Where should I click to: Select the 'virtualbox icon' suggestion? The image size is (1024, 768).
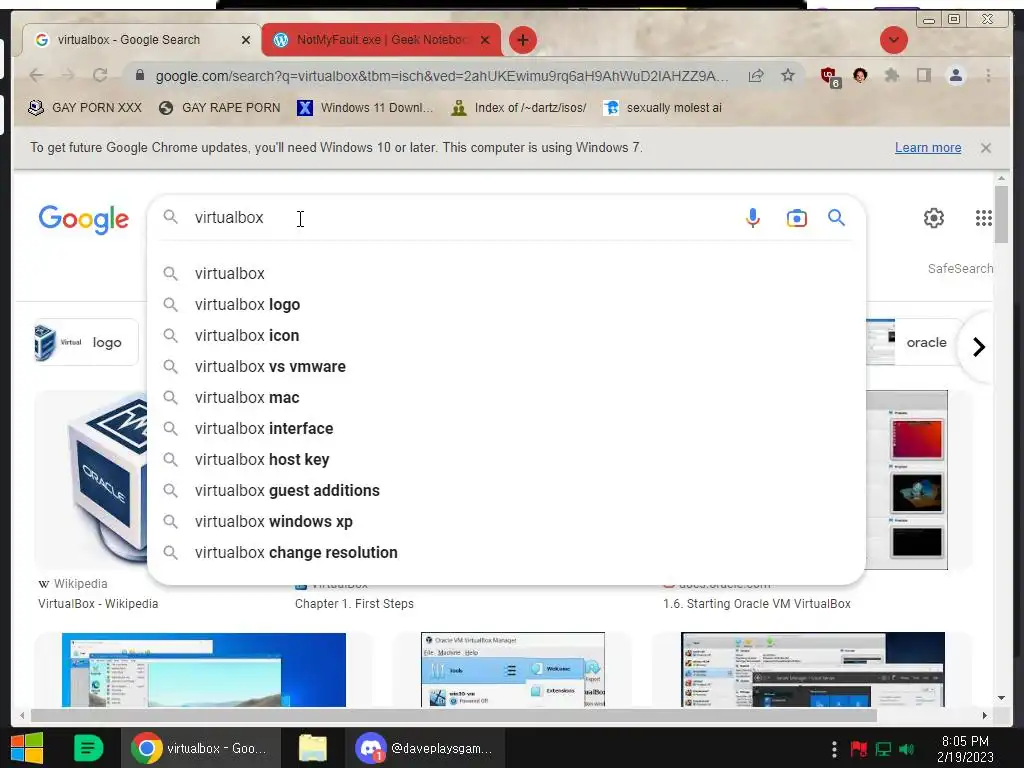pyautogui.click(x=506, y=335)
